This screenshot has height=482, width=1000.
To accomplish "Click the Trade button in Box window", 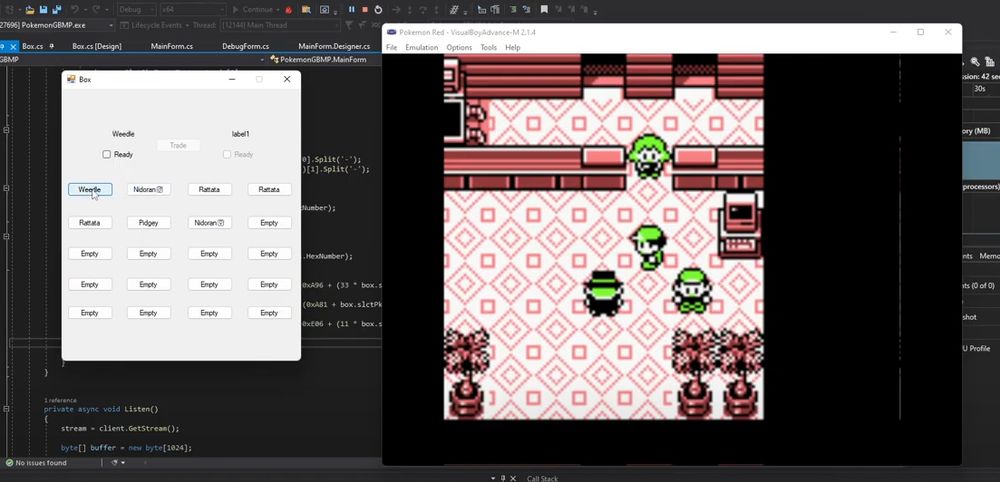I will tap(179, 145).
